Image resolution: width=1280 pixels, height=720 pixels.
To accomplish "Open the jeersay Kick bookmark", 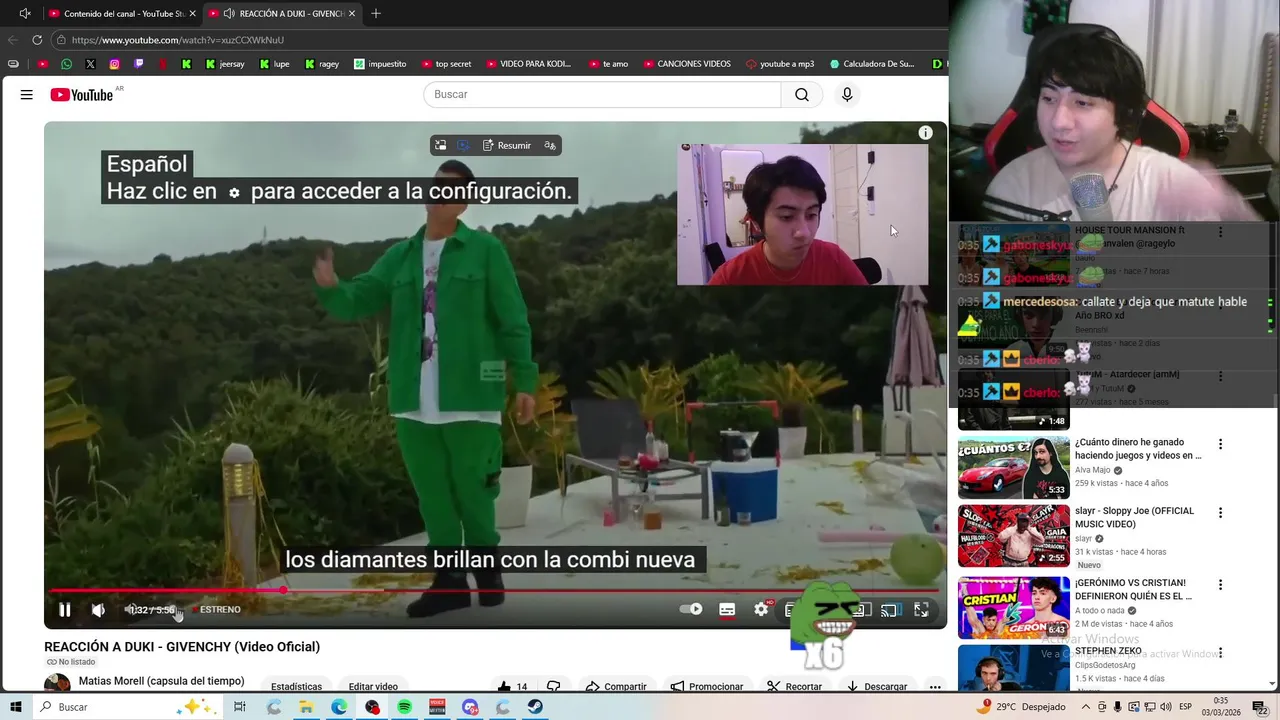I will point(225,64).
